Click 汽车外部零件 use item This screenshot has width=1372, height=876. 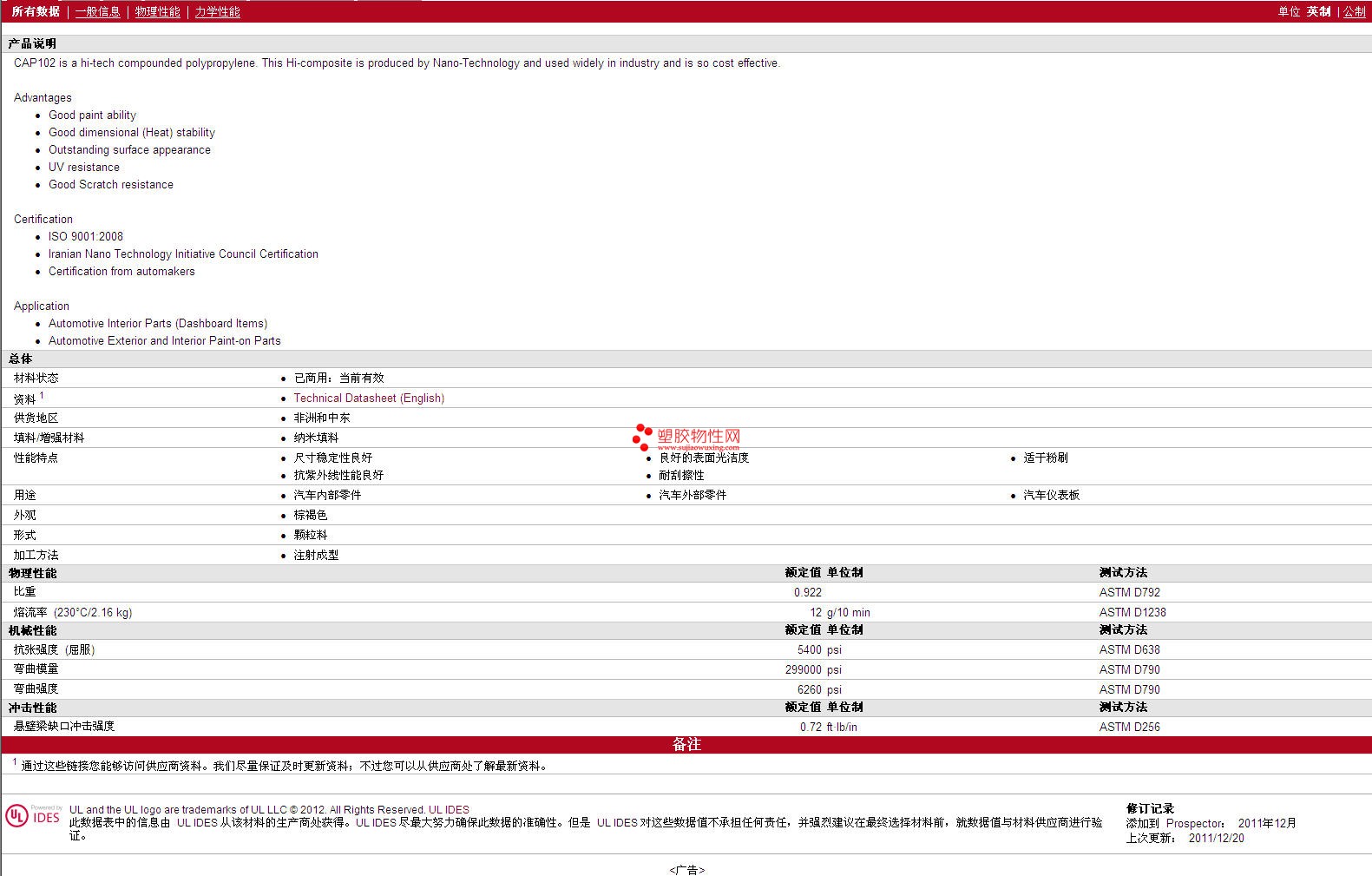(693, 495)
